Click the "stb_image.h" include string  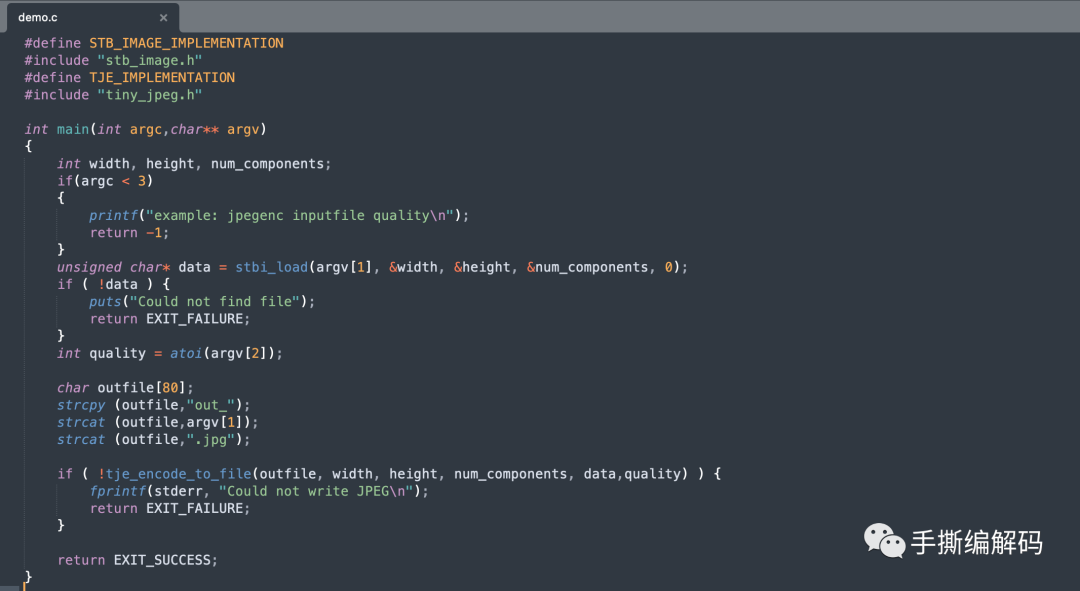coord(149,60)
